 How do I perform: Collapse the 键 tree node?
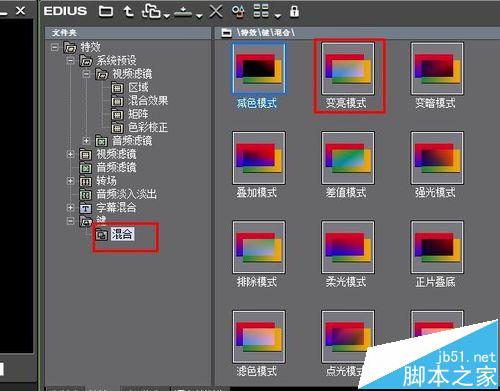tap(71, 221)
